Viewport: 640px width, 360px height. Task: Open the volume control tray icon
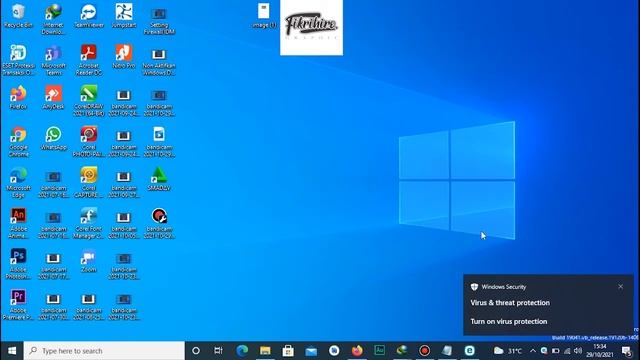click(578, 351)
